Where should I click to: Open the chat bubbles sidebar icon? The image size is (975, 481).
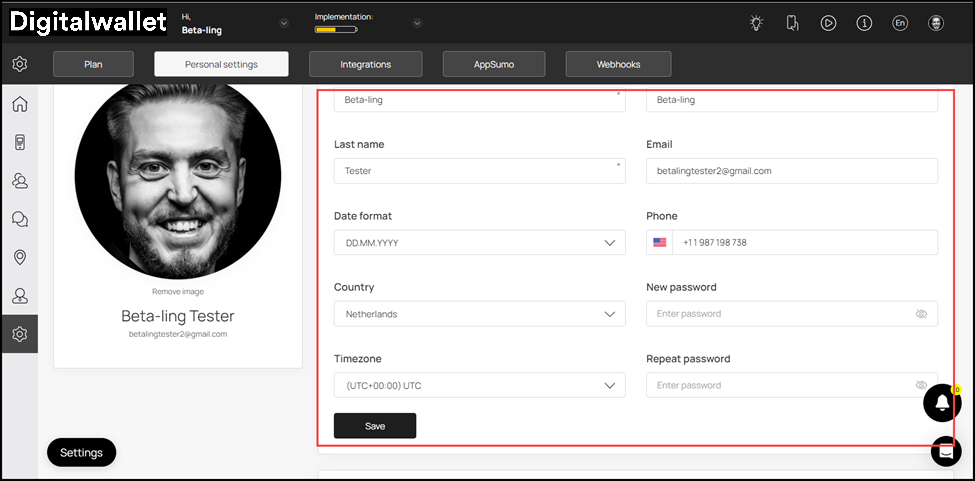19,219
